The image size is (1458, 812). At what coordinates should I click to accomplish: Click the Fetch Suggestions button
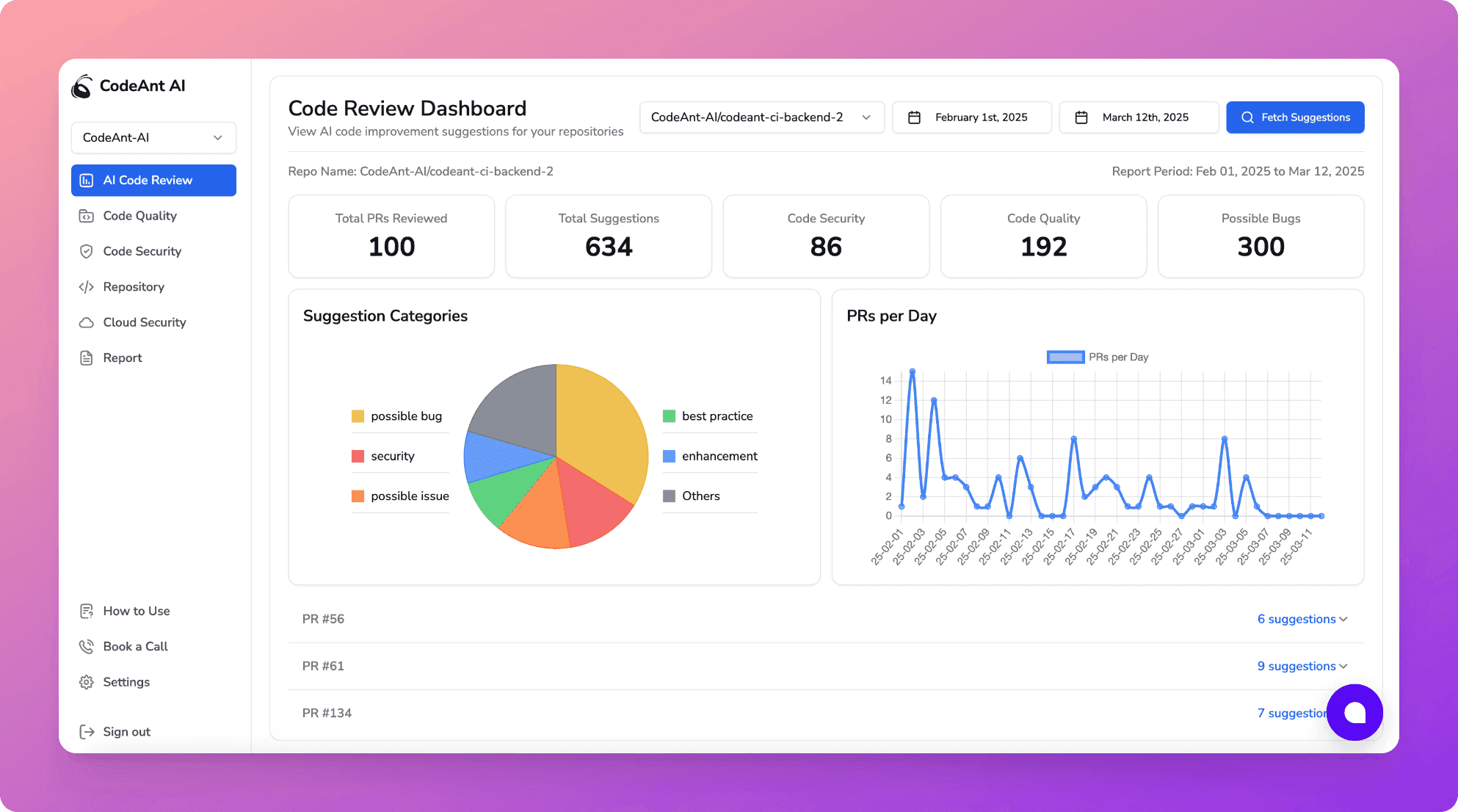coord(1295,117)
